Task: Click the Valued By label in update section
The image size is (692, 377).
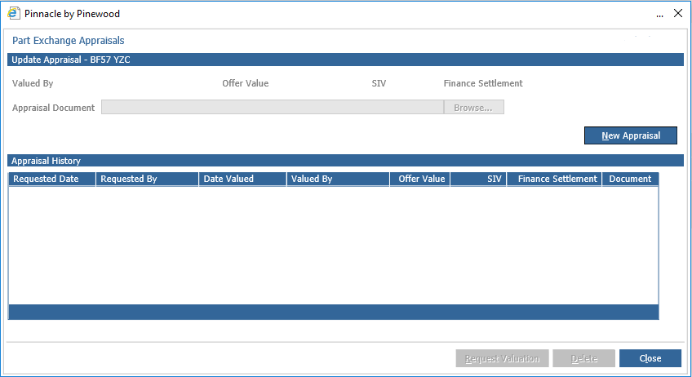Action: pos(33,83)
